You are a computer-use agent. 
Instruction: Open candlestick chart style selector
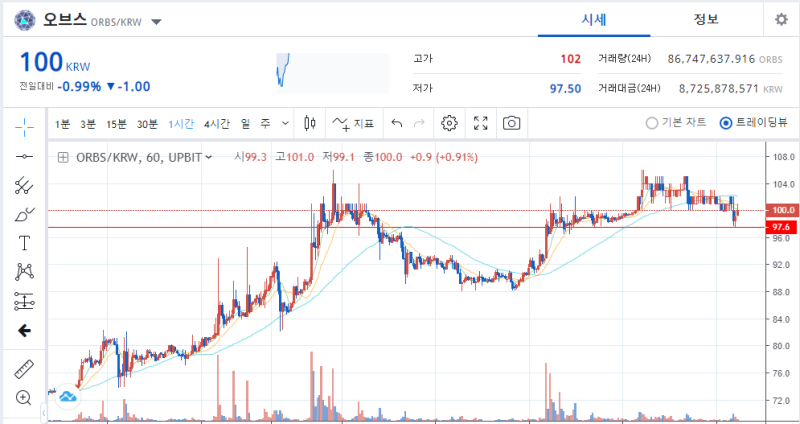click(x=310, y=123)
